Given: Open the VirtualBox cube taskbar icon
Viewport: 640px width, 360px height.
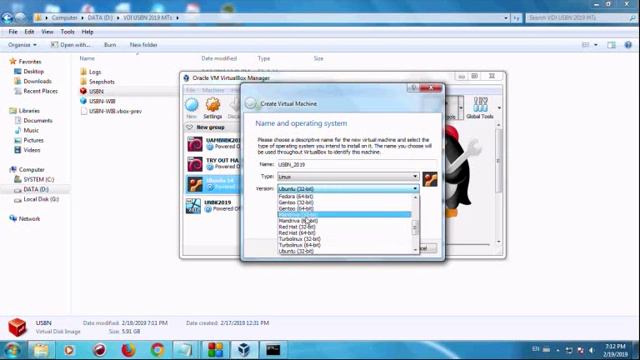Looking at the screenshot, I should (x=244, y=350).
